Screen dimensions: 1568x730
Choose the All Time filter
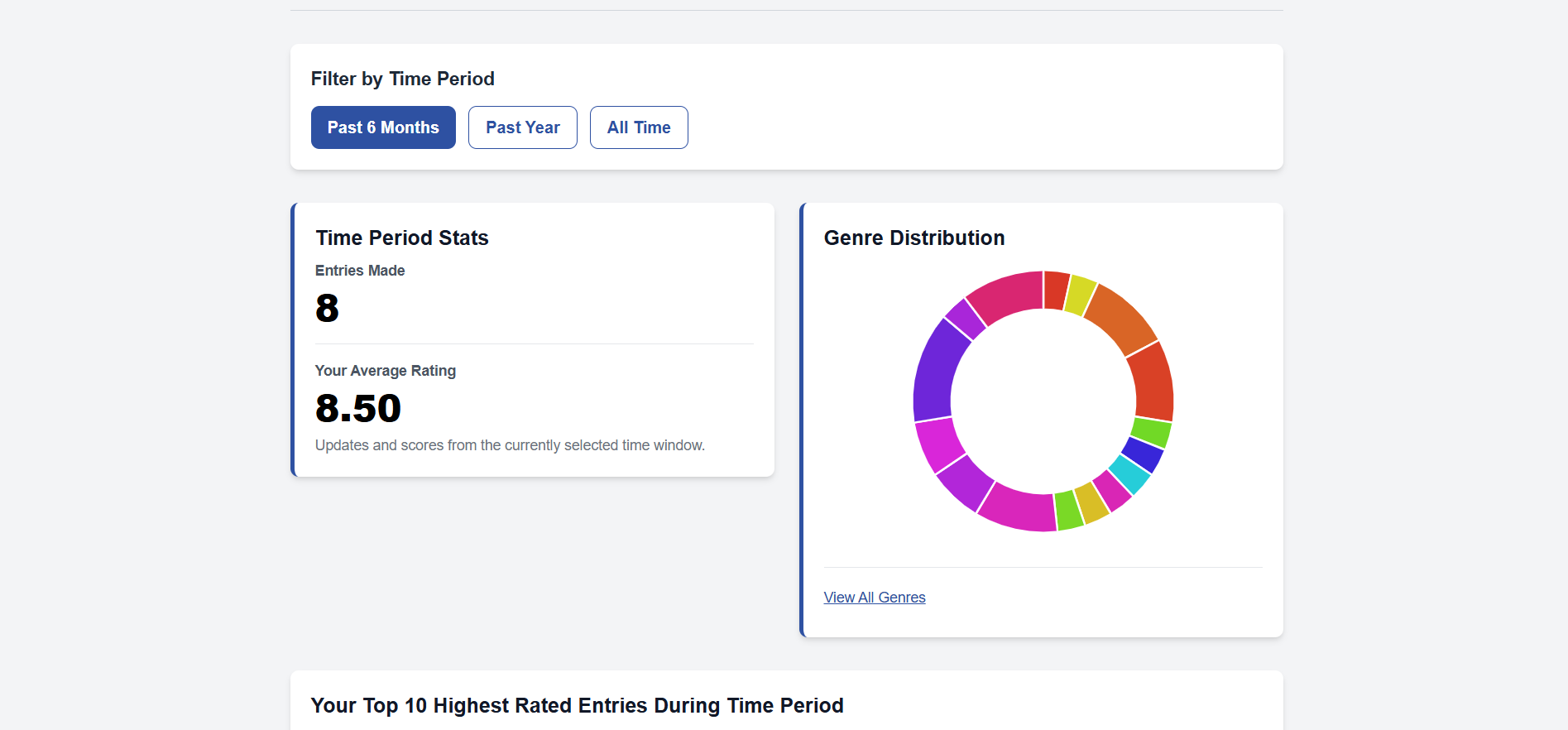pos(639,127)
